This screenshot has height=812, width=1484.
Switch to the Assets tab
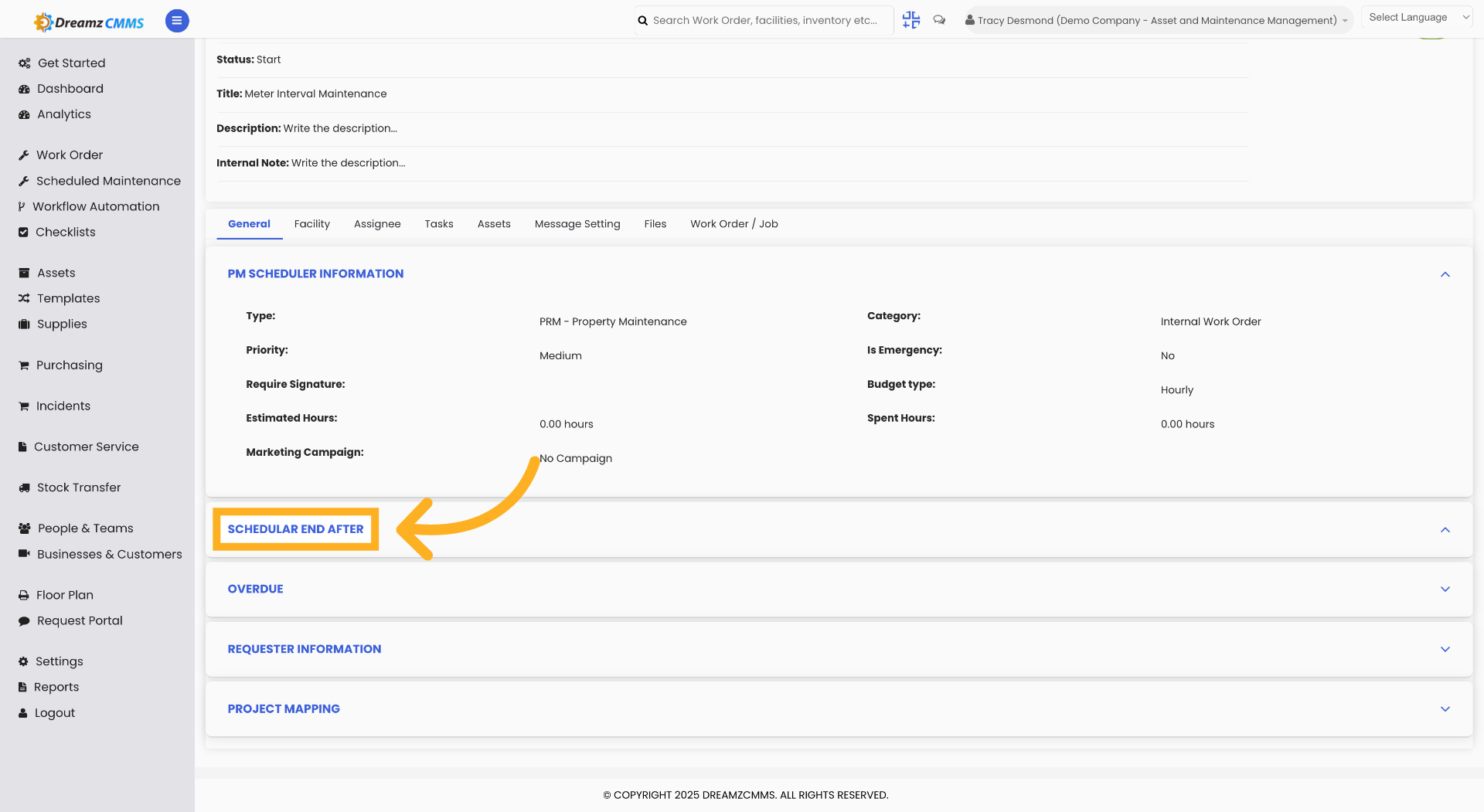[494, 224]
